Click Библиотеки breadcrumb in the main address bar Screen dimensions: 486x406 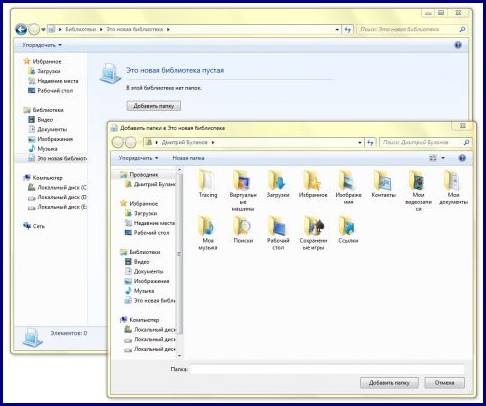point(80,29)
